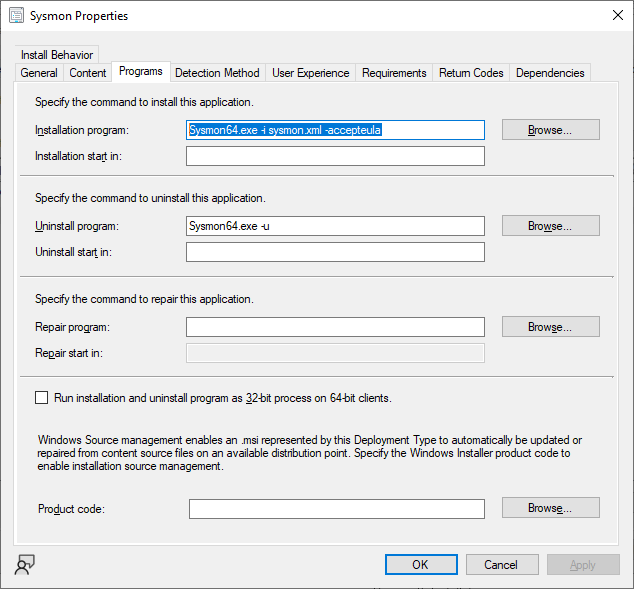Cancel the Sysmon Properties dialog
The height and width of the screenshot is (589, 634).
point(502,564)
